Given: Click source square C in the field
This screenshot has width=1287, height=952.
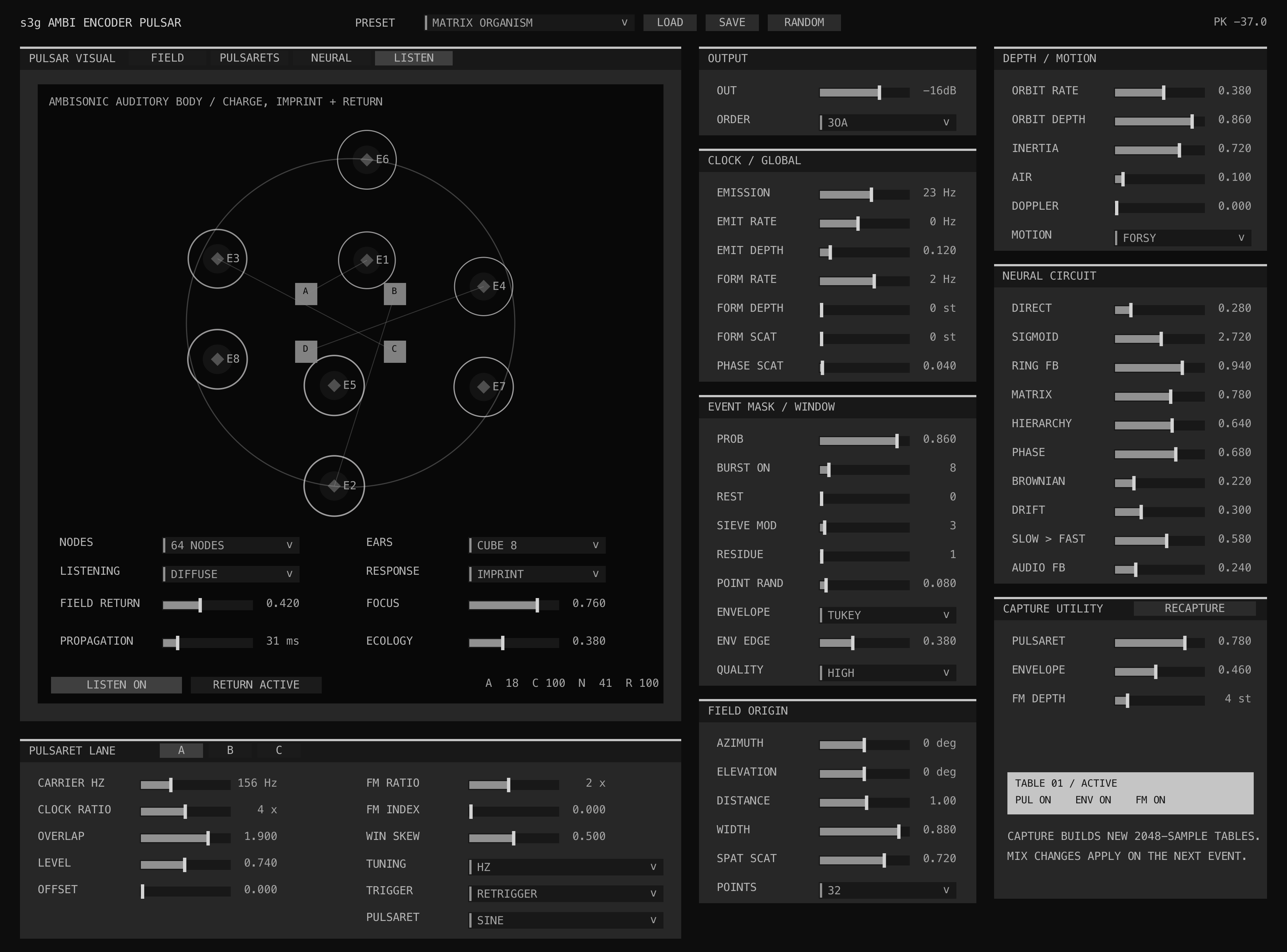Looking at the screenshot, I should click(395, 351).
